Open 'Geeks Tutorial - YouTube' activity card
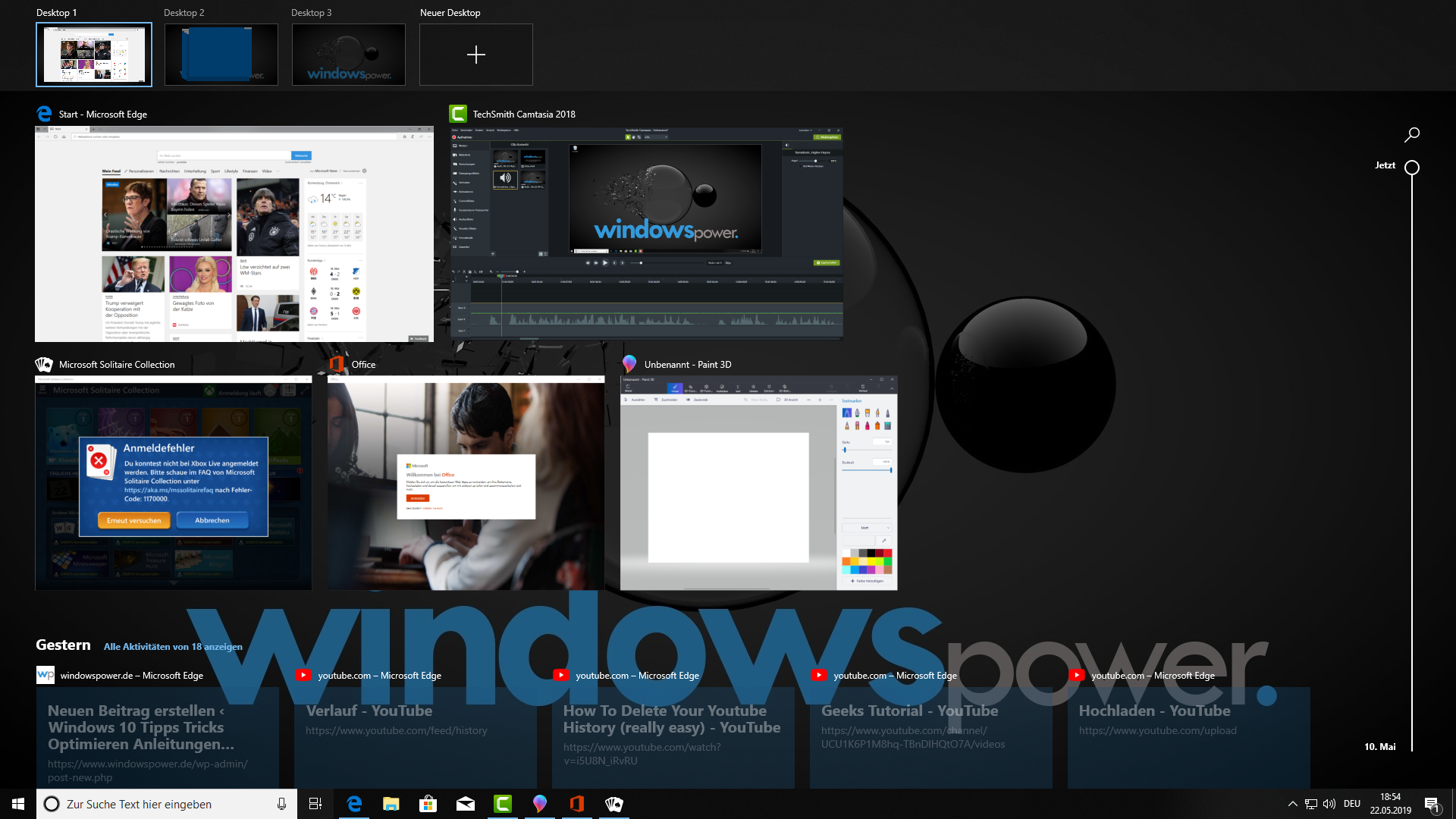1456x819 pixels. (931, 739)
